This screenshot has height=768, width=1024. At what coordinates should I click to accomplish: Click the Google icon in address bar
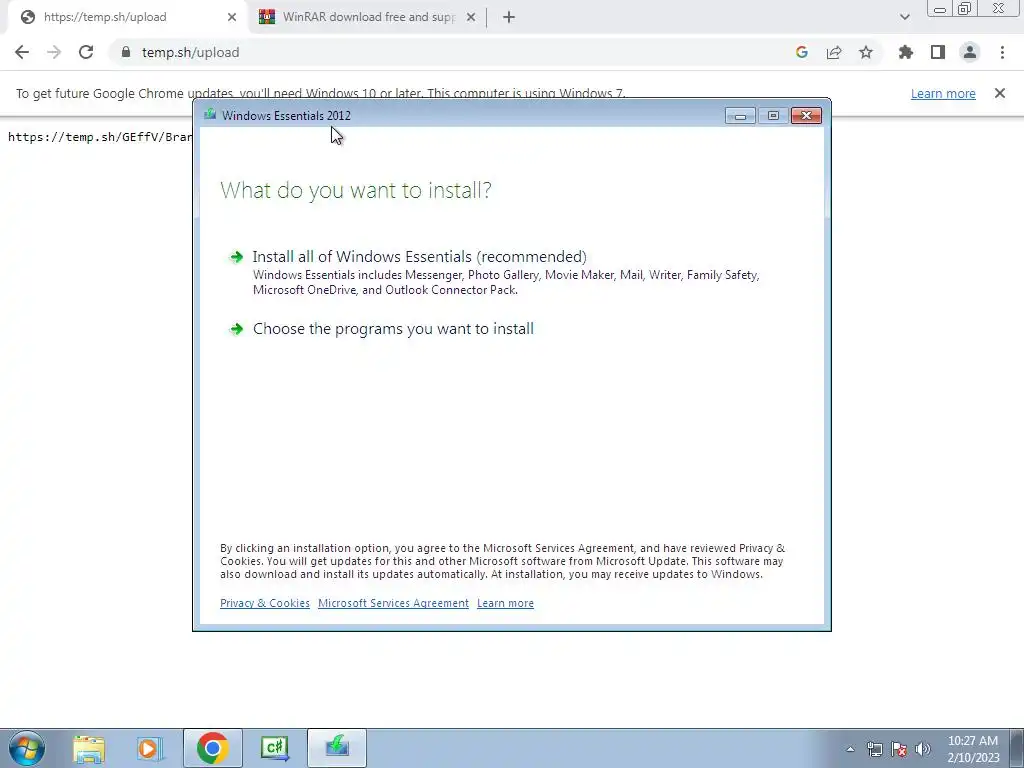[802, 52]
